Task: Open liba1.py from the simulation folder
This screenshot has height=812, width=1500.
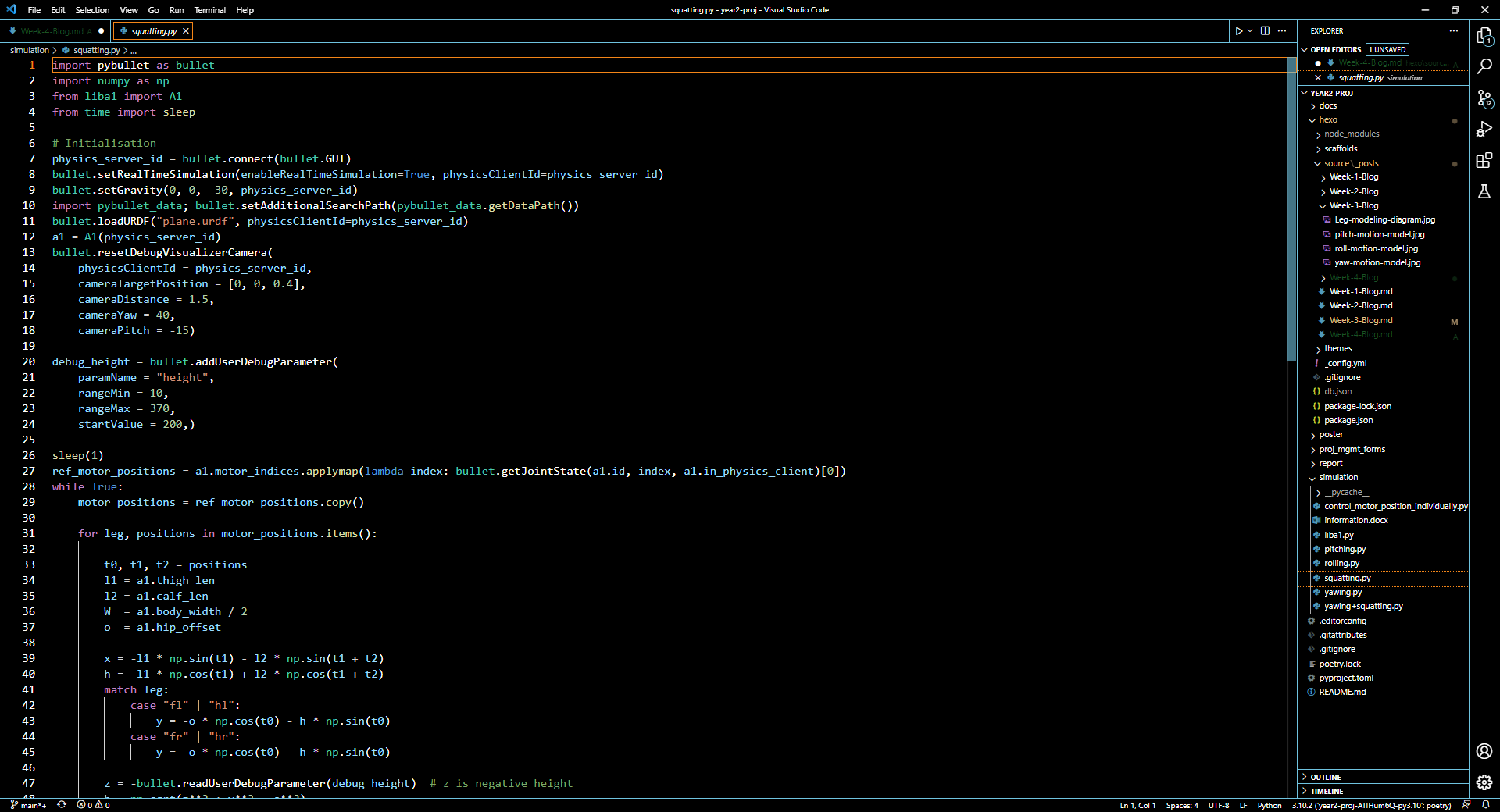Action: (x=1338, y=535)
